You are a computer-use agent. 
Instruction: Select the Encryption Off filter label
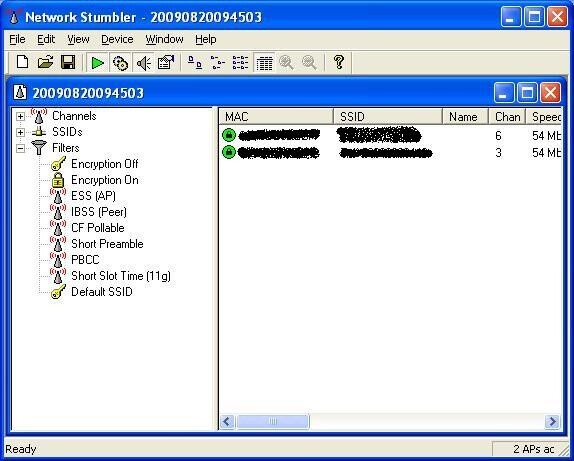click(105, 164)
